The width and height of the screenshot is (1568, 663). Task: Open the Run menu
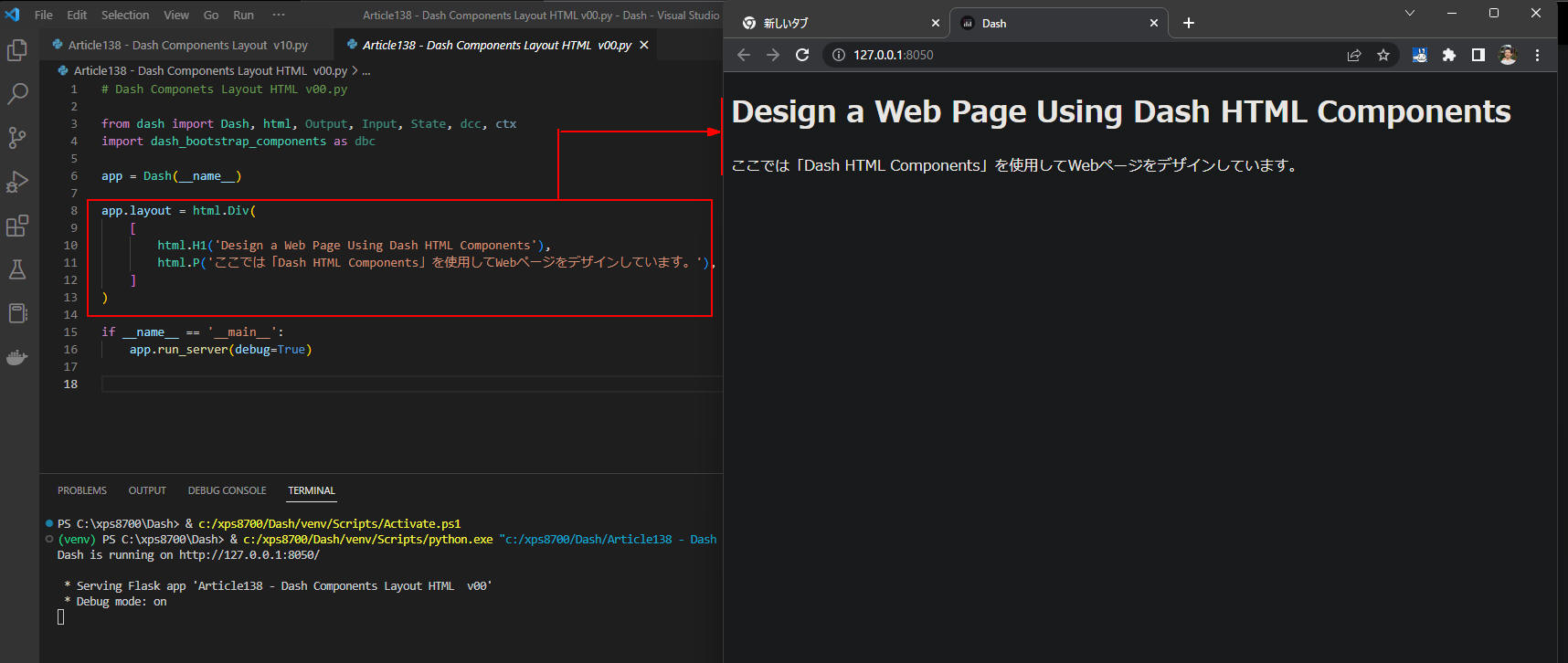(x=243, y=15)
